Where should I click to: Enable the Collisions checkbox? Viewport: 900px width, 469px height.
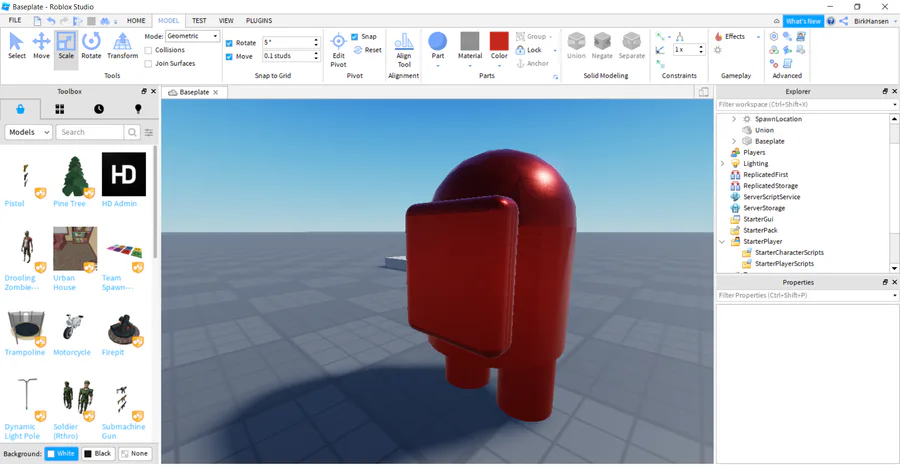pos(149,50)
